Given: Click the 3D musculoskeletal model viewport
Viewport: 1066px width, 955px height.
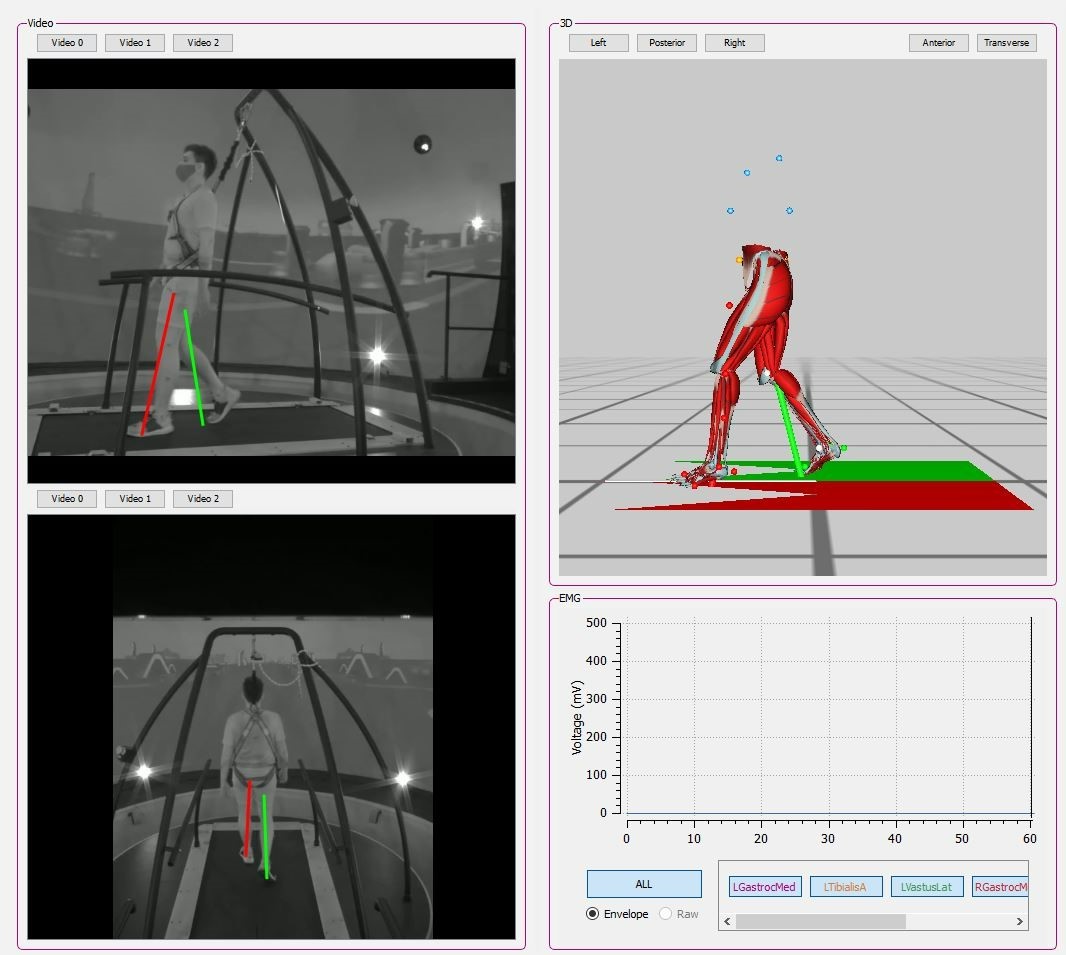Looking at the screenshot, I should (803, 317).
